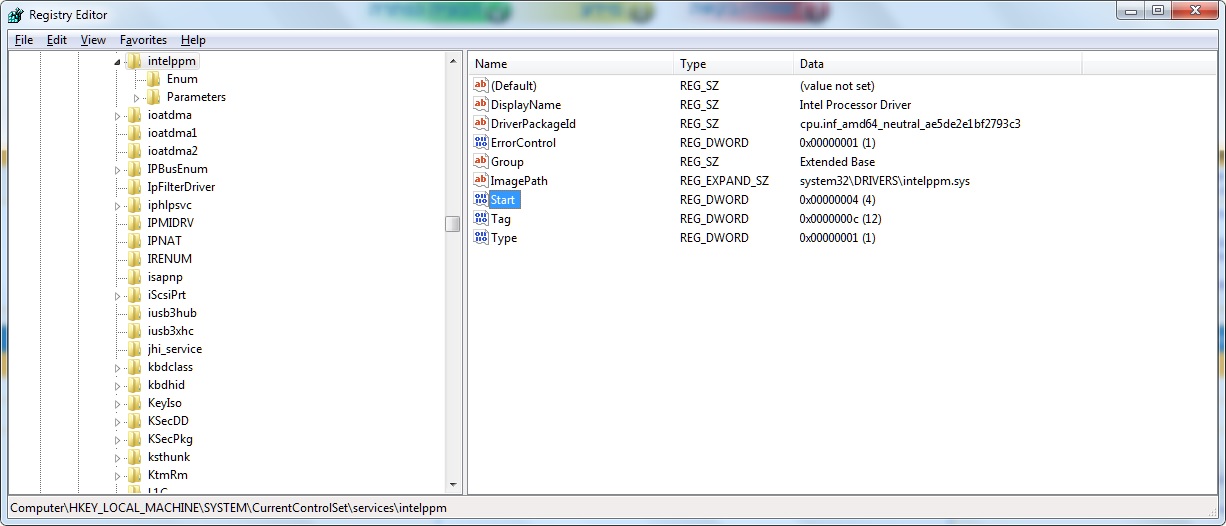Select the DriverPackageId value

533,124
